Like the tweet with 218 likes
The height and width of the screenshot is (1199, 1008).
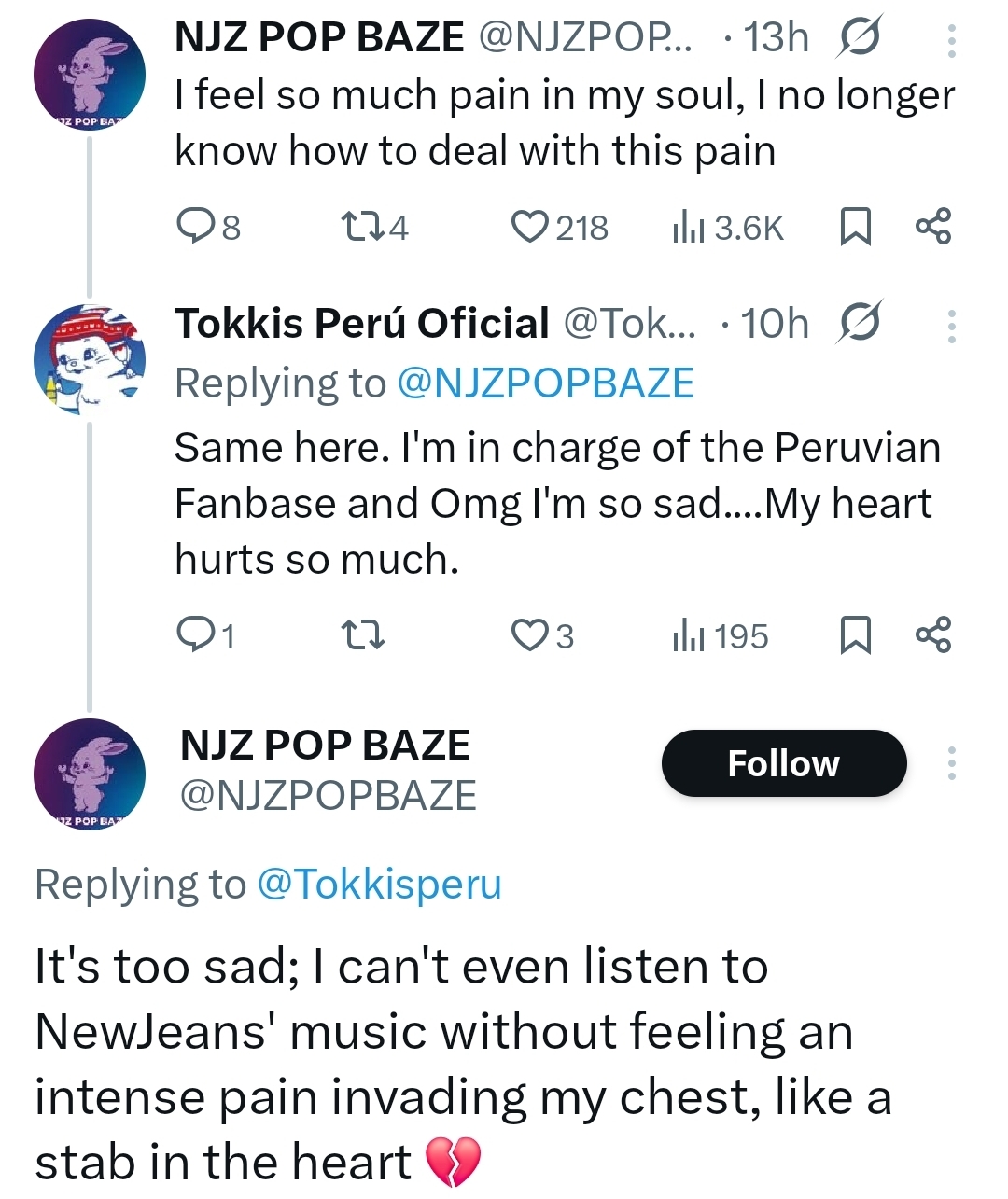coord(530,227)
